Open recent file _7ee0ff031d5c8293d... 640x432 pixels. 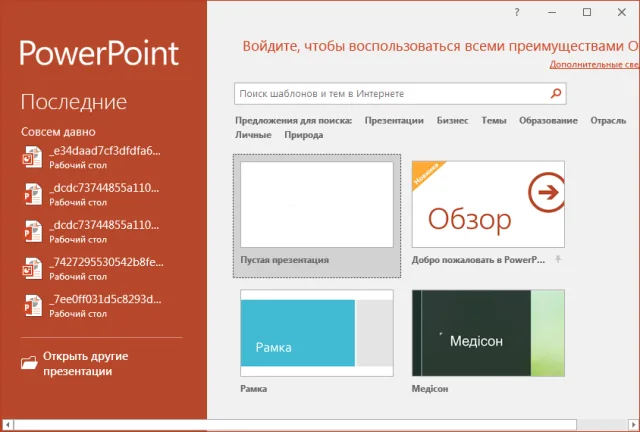(93, 306)
